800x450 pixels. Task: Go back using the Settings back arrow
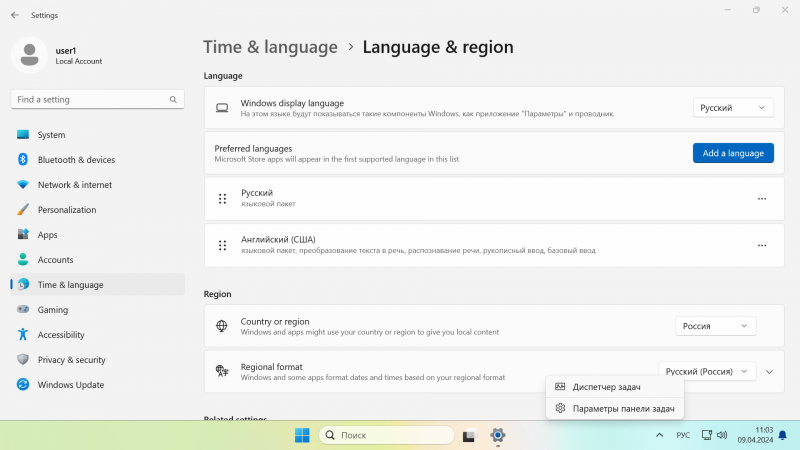click(15, 15)
